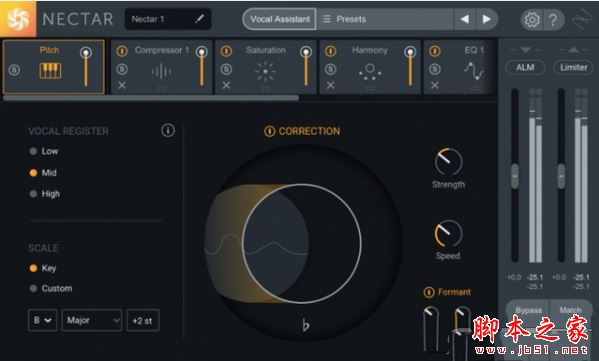Click the Compressor 1 module label
Viewport: 599px width, 361px height.
coord(162,50)
